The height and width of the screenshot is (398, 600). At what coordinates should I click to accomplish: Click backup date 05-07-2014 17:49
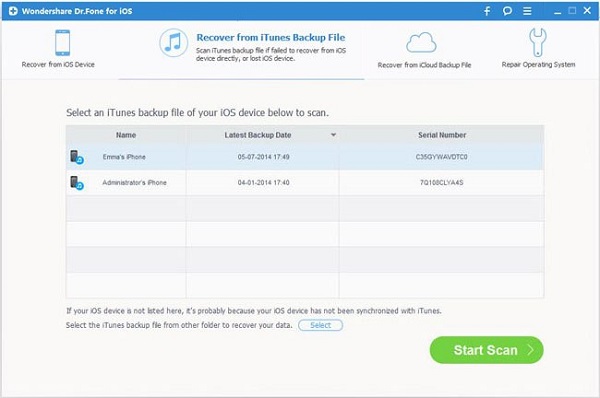click(x=263, y=157)
